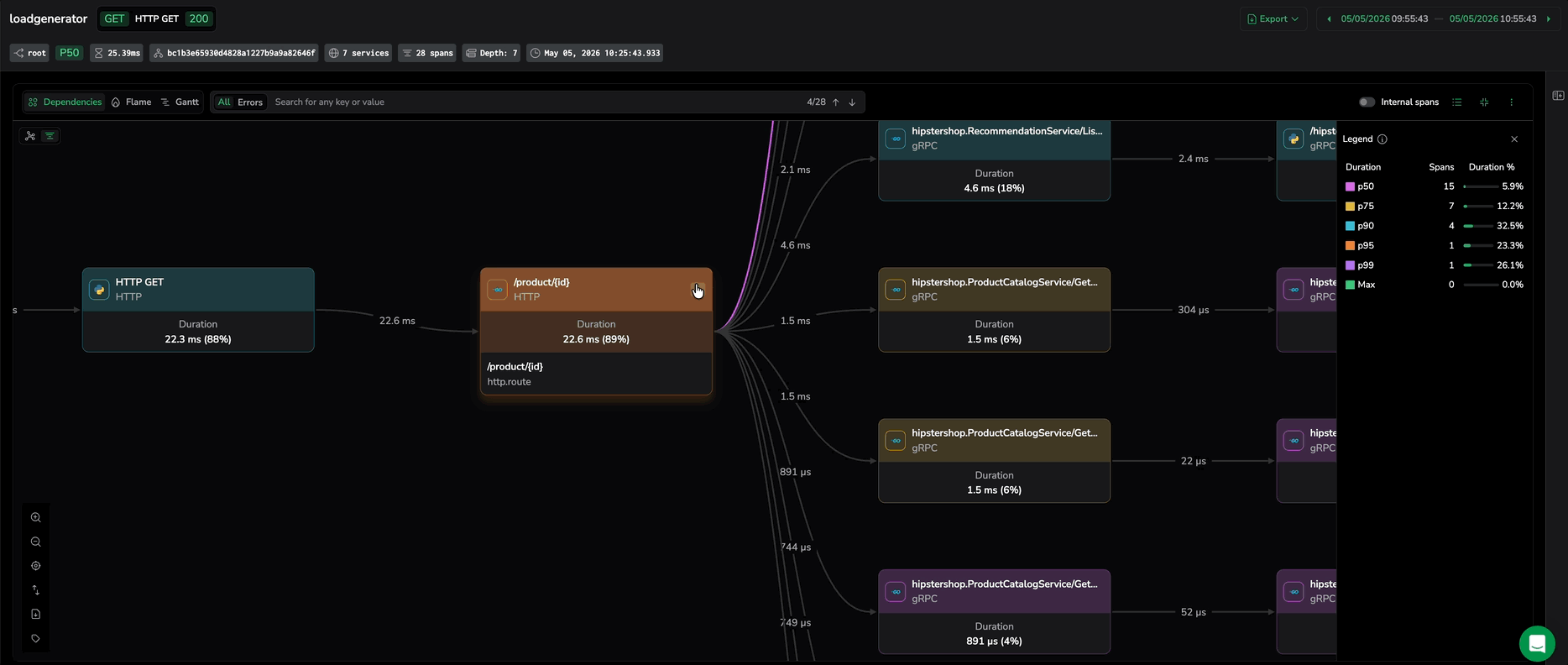Click the collapse fullscreen icon in toolbar
This screenshot has width=1568, height=665.
click(x=1484, y=102)
